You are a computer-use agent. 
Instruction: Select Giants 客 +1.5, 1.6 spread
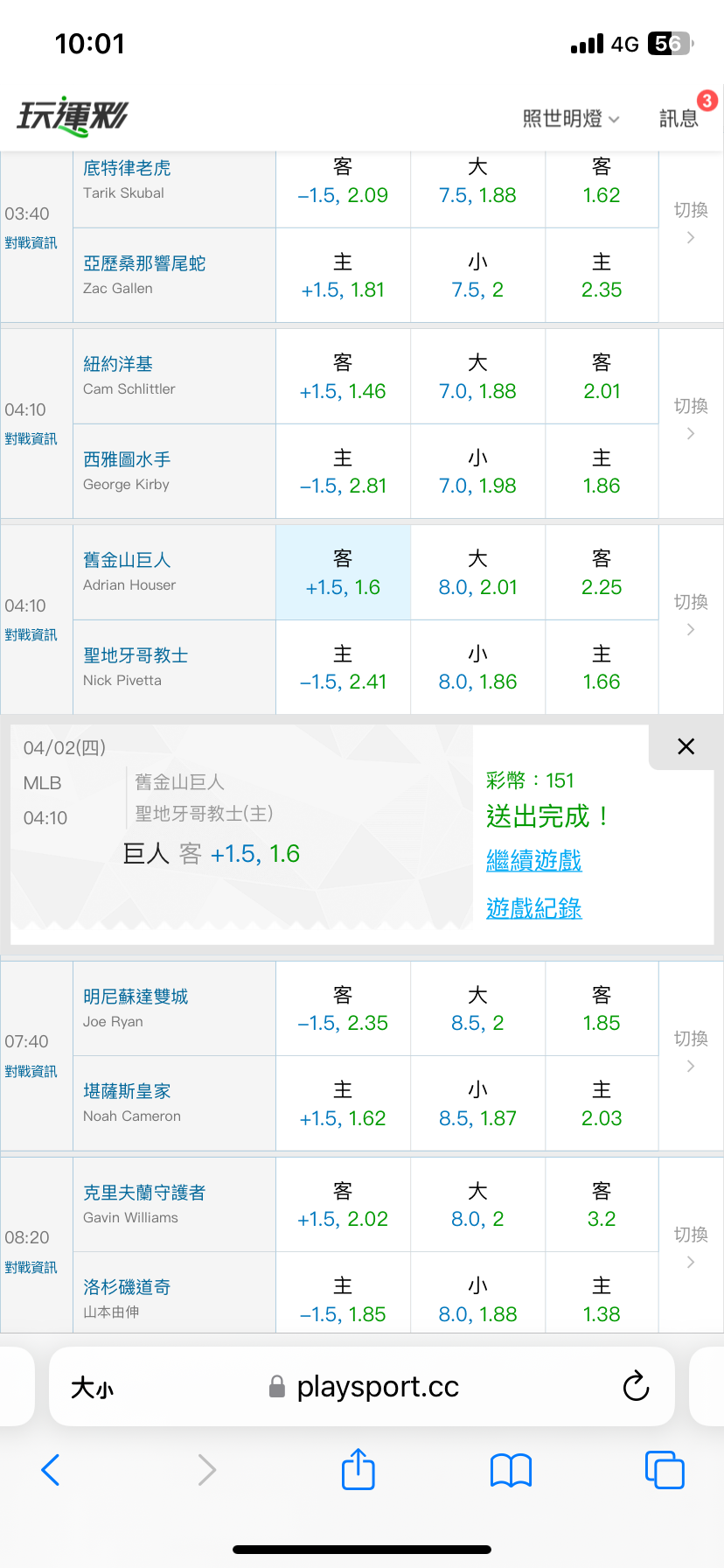click(343, 573)
